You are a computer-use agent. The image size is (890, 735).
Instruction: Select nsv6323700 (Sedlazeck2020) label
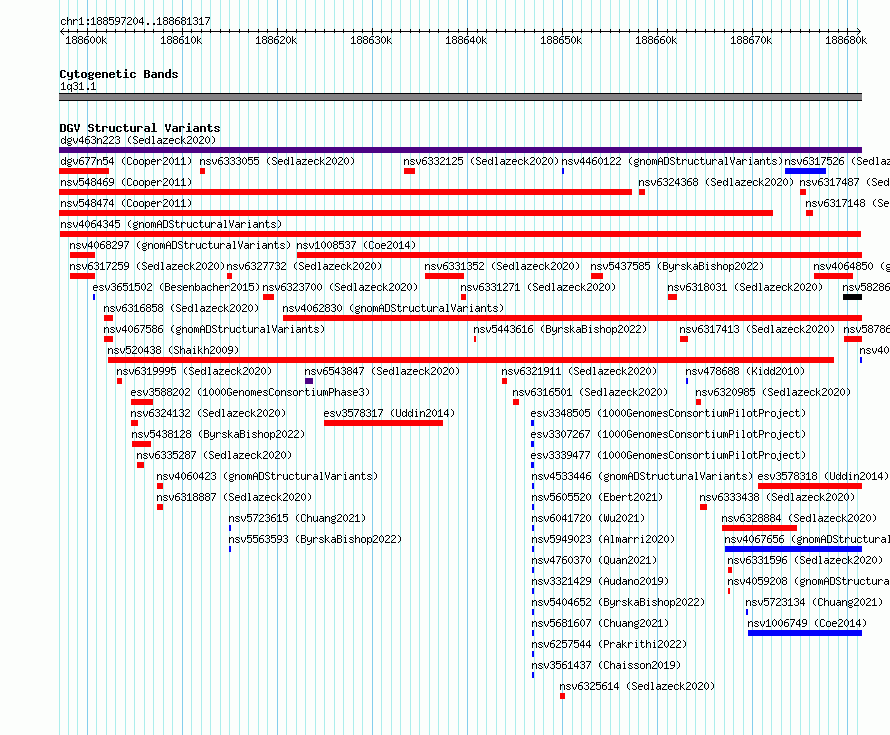tap(340, 287)
